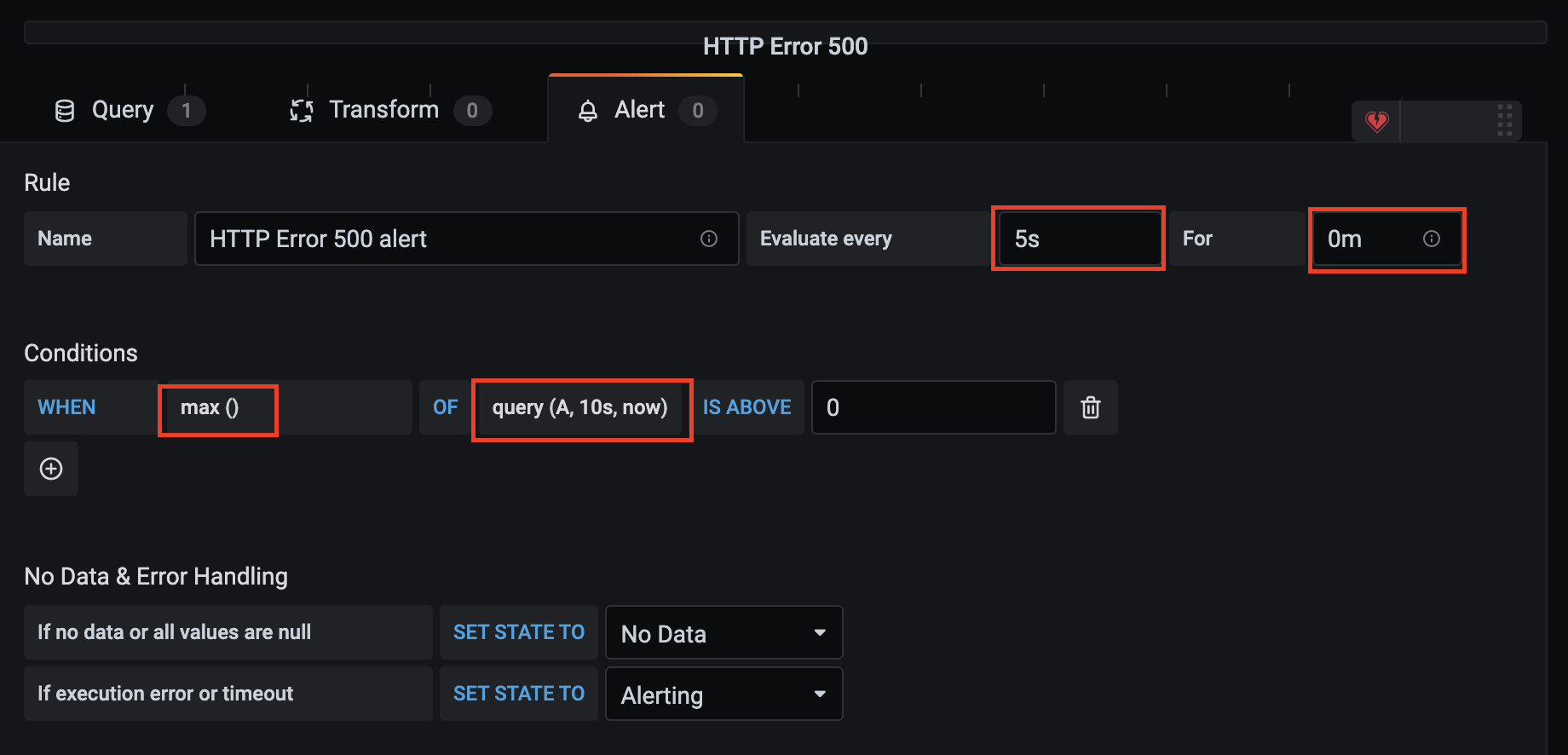Viewport: 1568px width, 755px height.
Task: Open the Alerting state dropdown
Action: [x=724, y=694]
